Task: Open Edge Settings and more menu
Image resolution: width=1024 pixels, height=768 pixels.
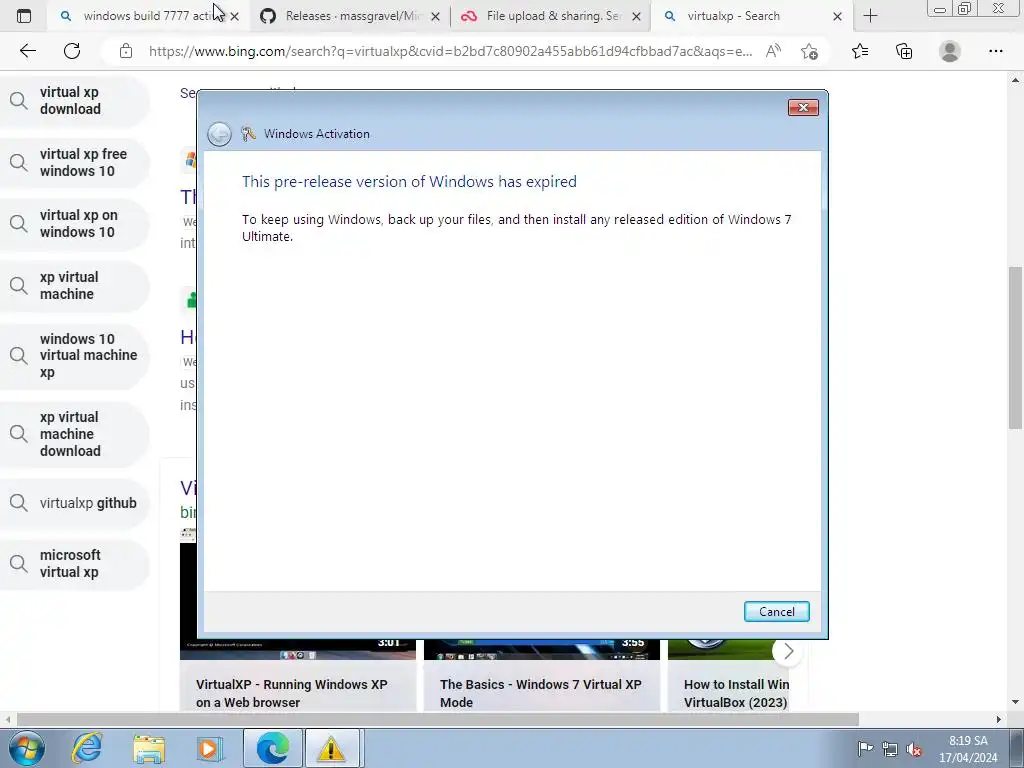Action: tap(995, 51)
